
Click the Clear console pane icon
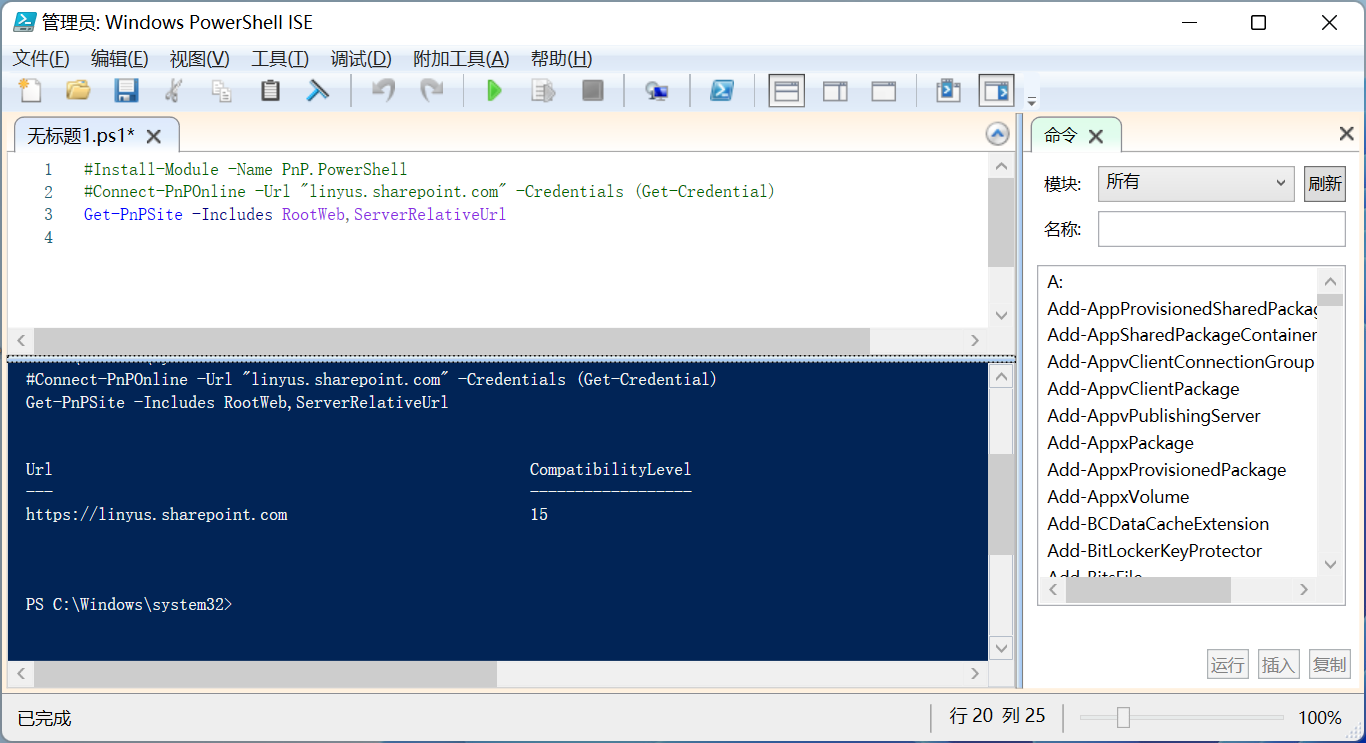pos(318,91)
